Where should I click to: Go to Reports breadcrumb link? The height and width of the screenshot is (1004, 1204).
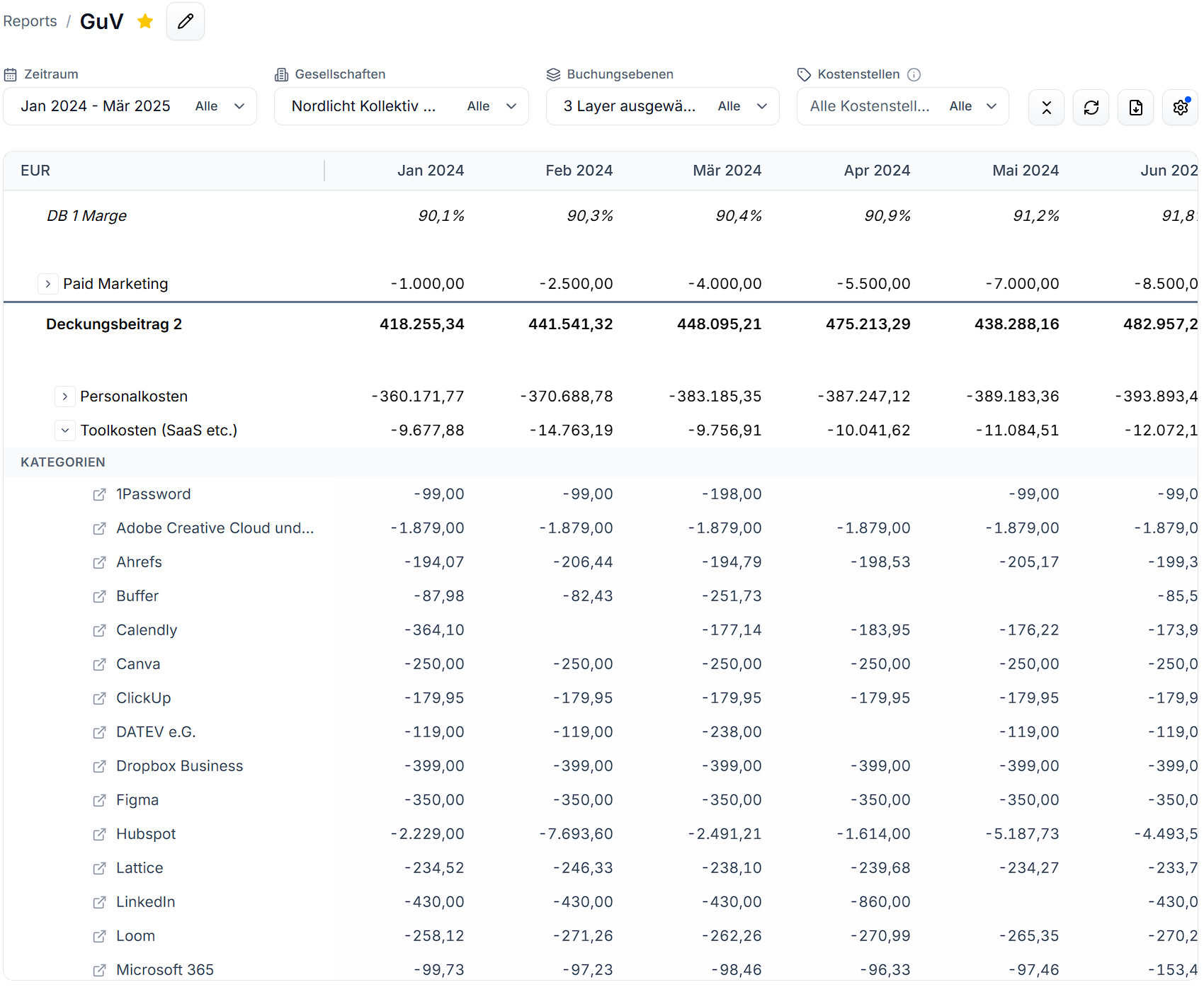point(30,21)
